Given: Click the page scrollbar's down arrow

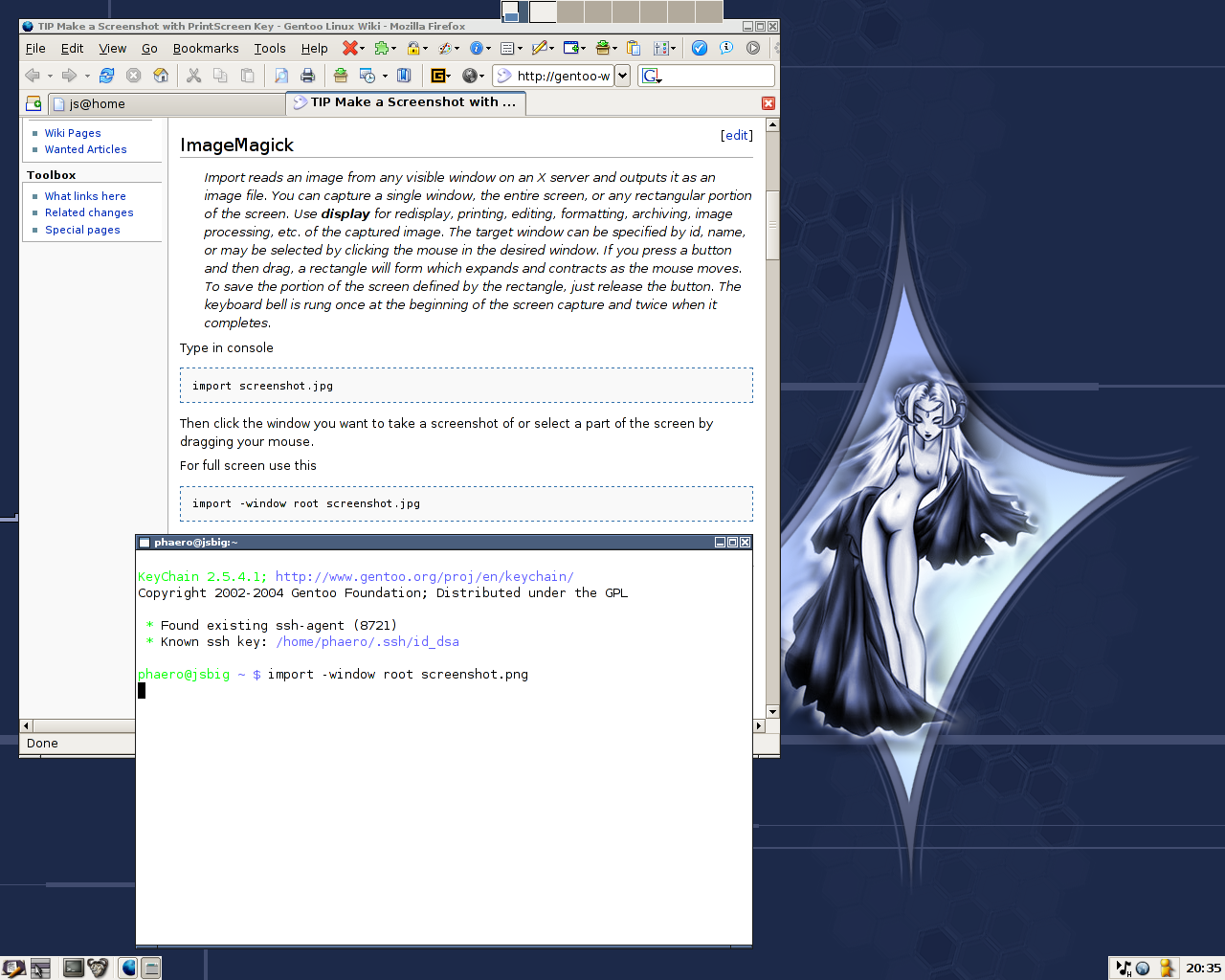Looking at the screenshot, I should (772, 712).
